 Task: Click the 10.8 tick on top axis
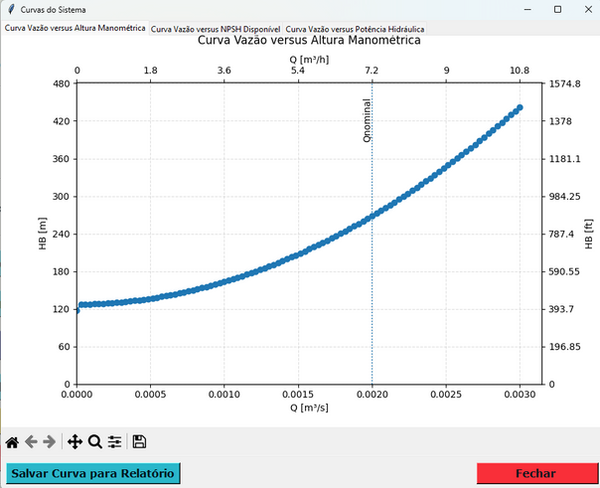(519, 70)
